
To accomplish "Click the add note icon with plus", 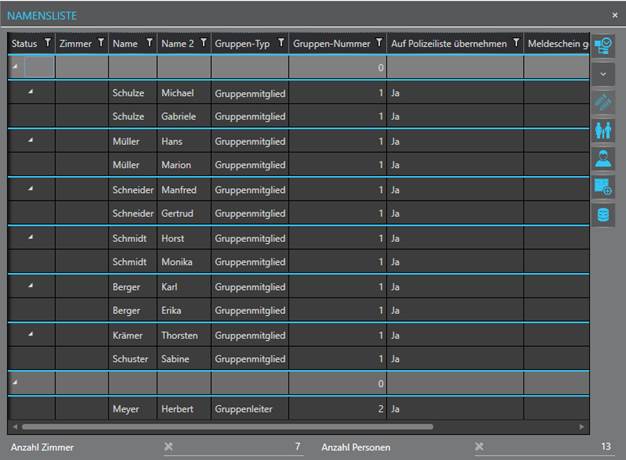I will click(x=604, y=186).
